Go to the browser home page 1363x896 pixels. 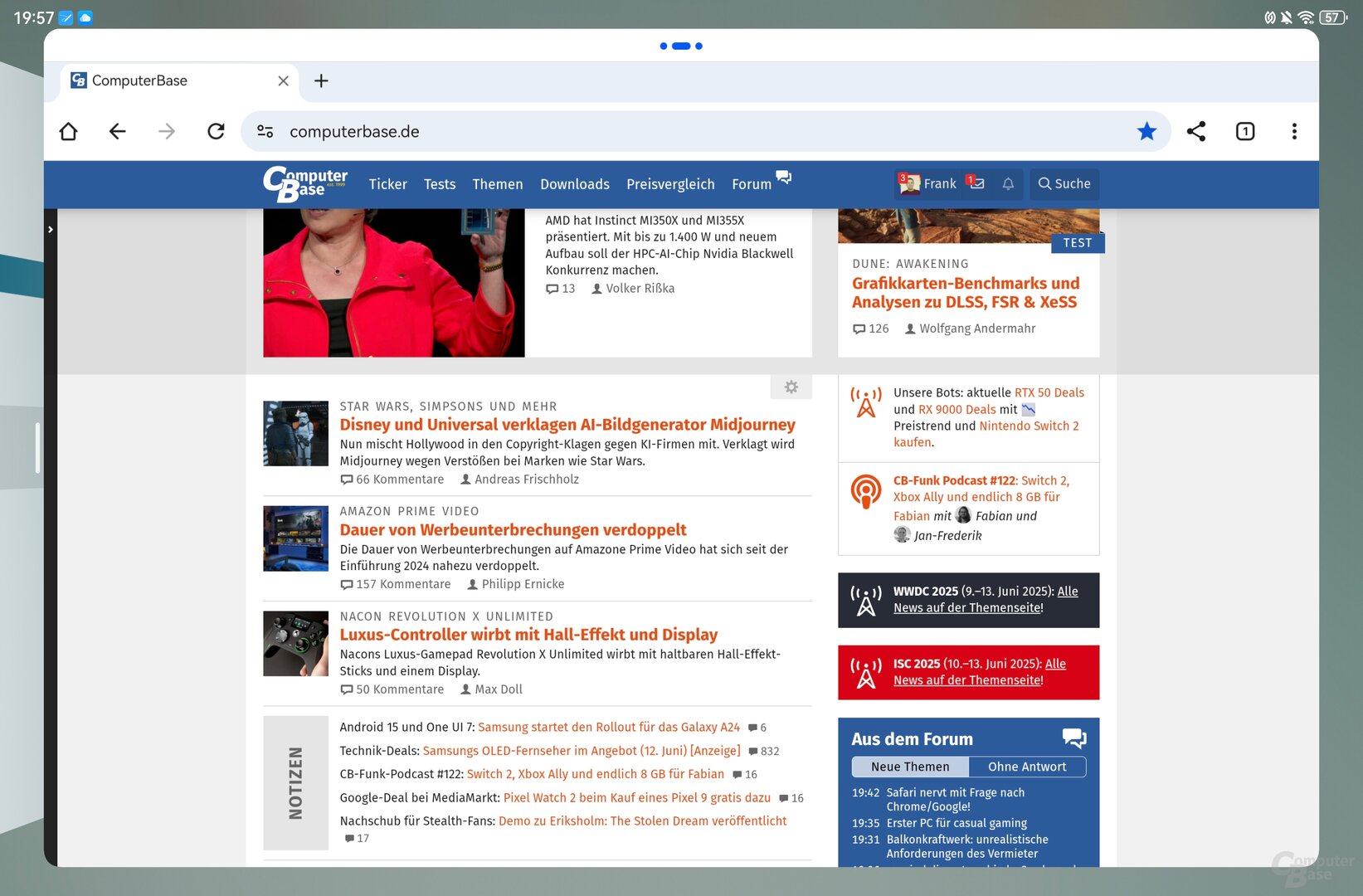68,131
